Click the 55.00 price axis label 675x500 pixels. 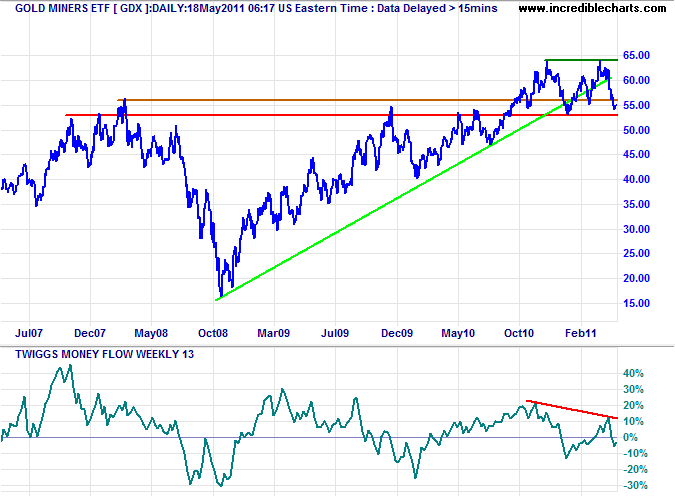[636, 105]
